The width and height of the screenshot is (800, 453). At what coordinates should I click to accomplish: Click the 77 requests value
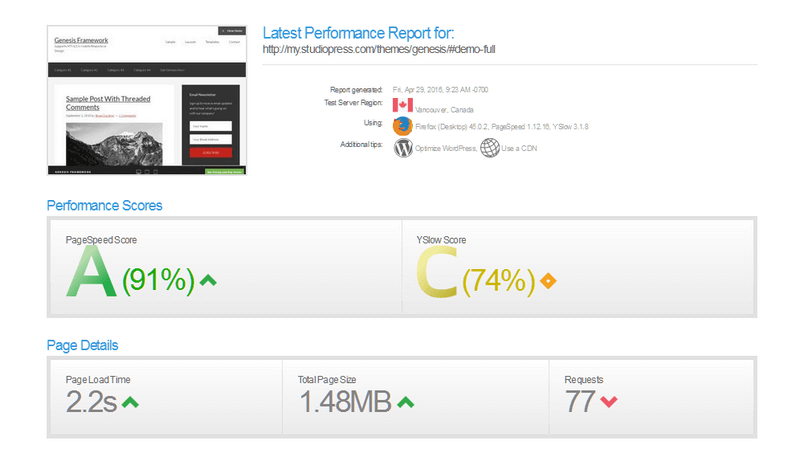580,401
